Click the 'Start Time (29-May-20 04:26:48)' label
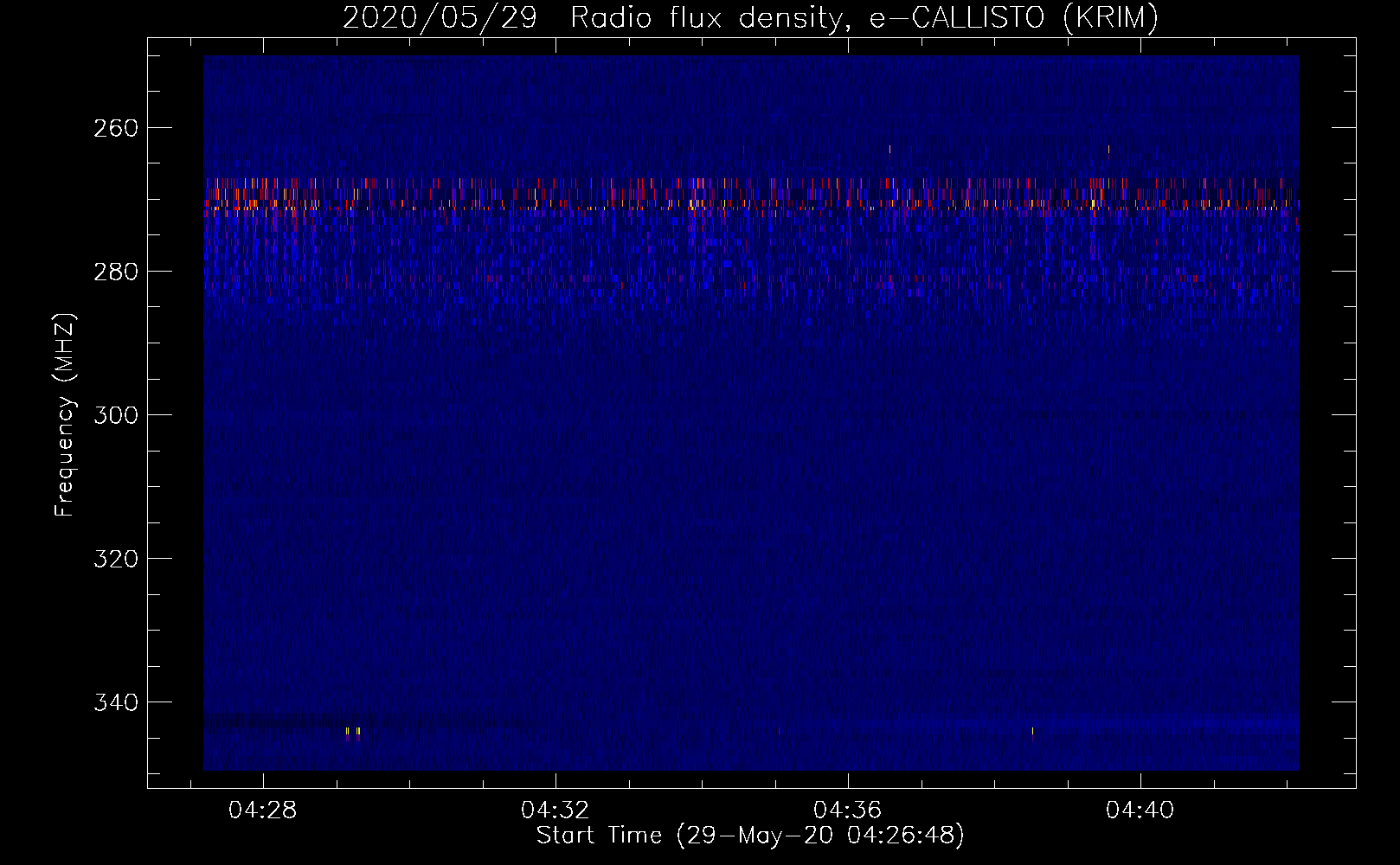 [750, 836]
